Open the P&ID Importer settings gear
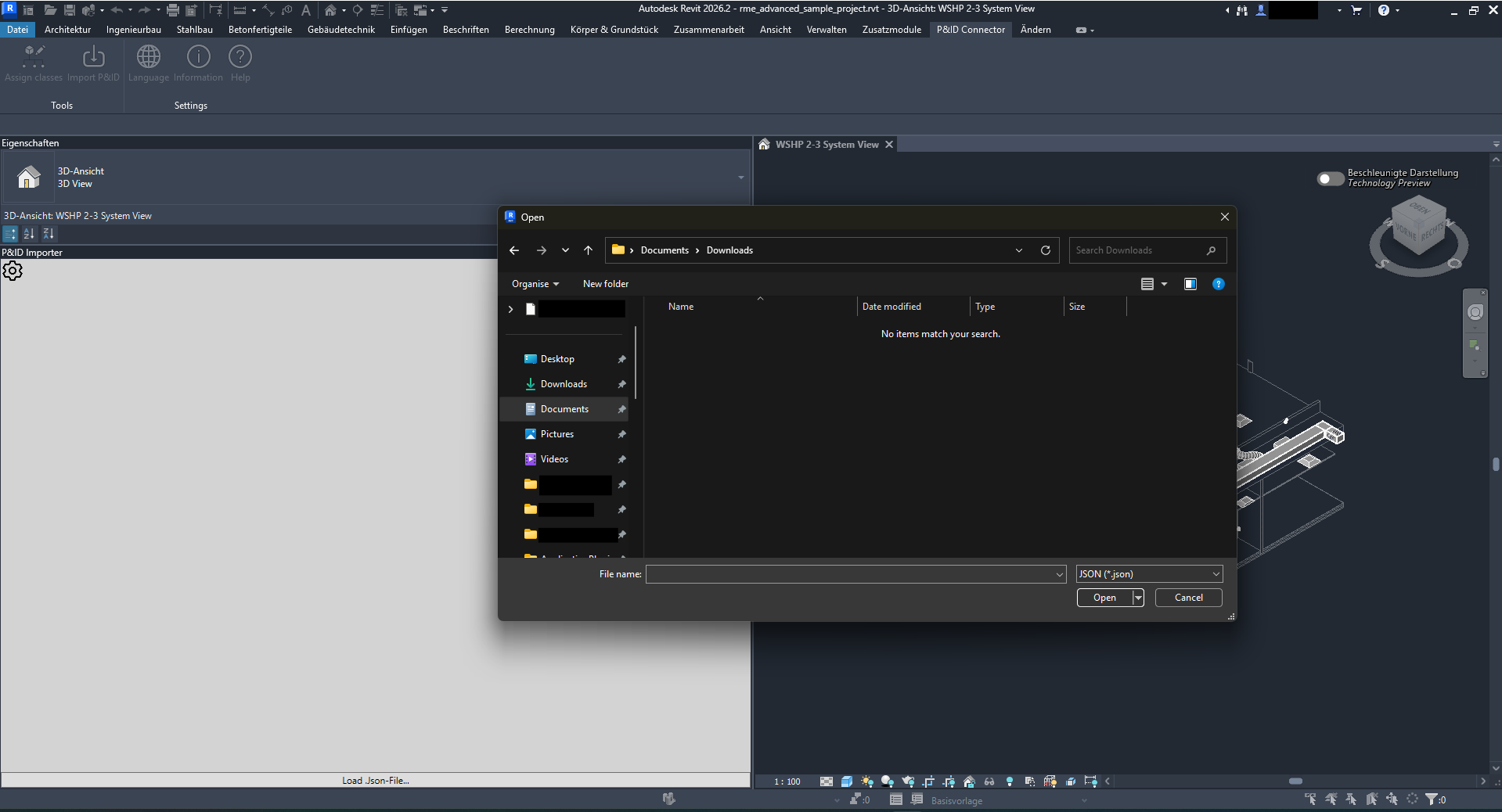1502x812 pixels. pyautogui.click(x=13, y=271)
